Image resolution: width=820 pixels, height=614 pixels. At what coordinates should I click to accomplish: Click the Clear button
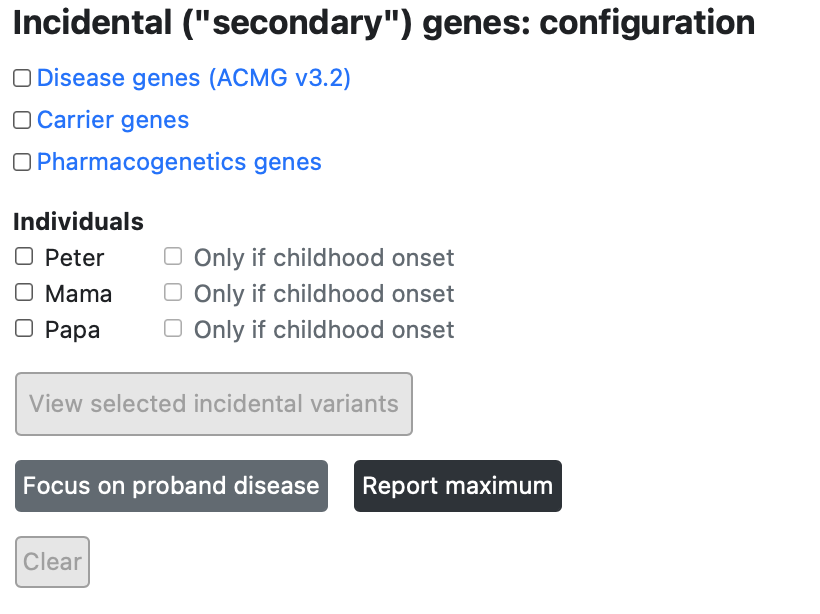52,562
